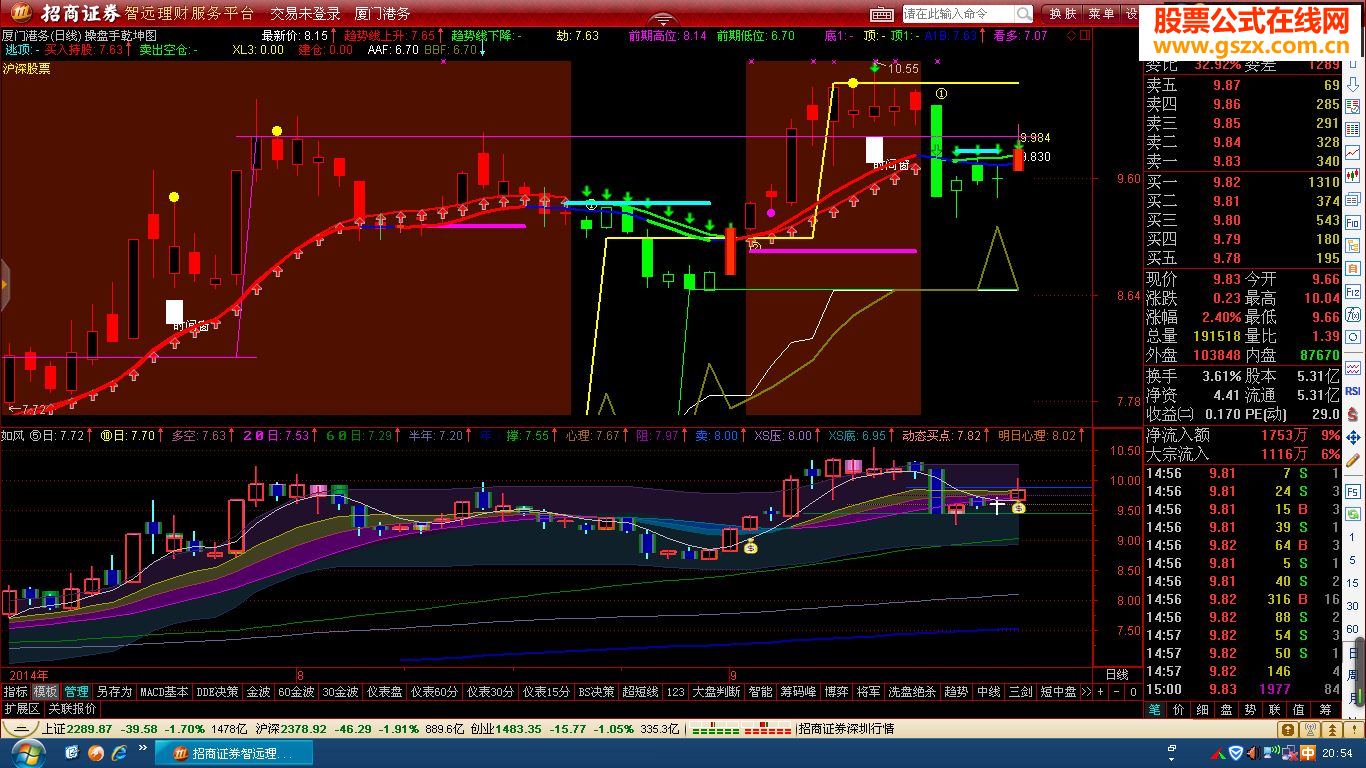Click the multi-window icon in right toolbar
This screenshot has height=768, width=1366.
[x=1353, y=198]
